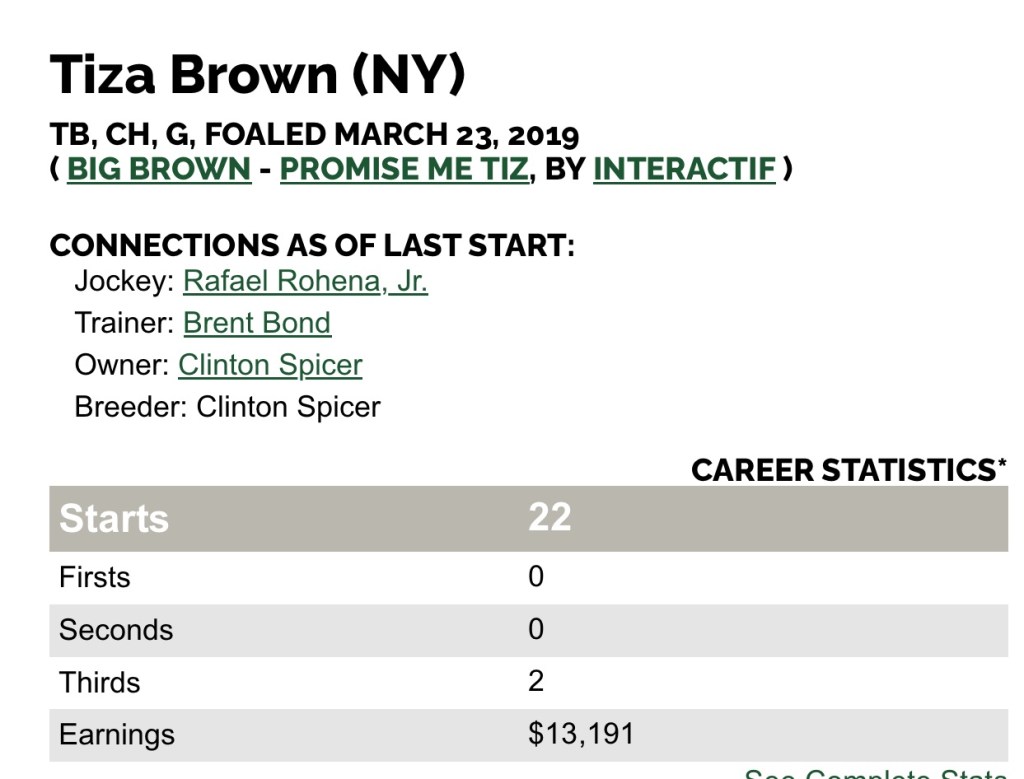Click the Connections As Of Last Start heading
This screenshot has height=779, width=1024.
tap(312, 245)
